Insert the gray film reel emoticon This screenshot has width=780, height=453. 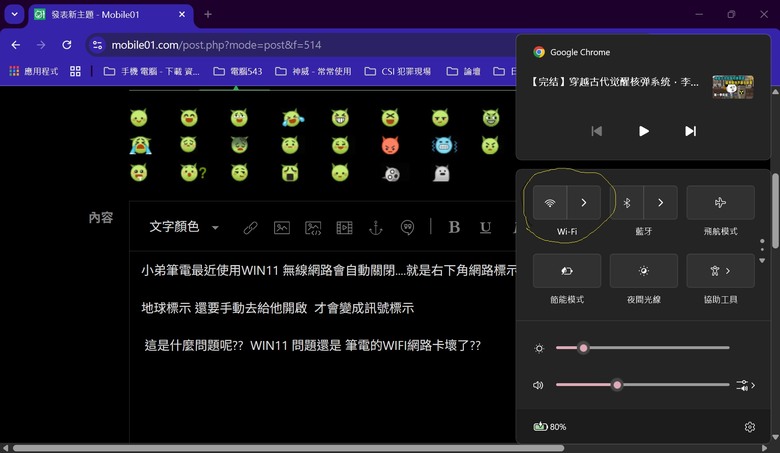391,174
